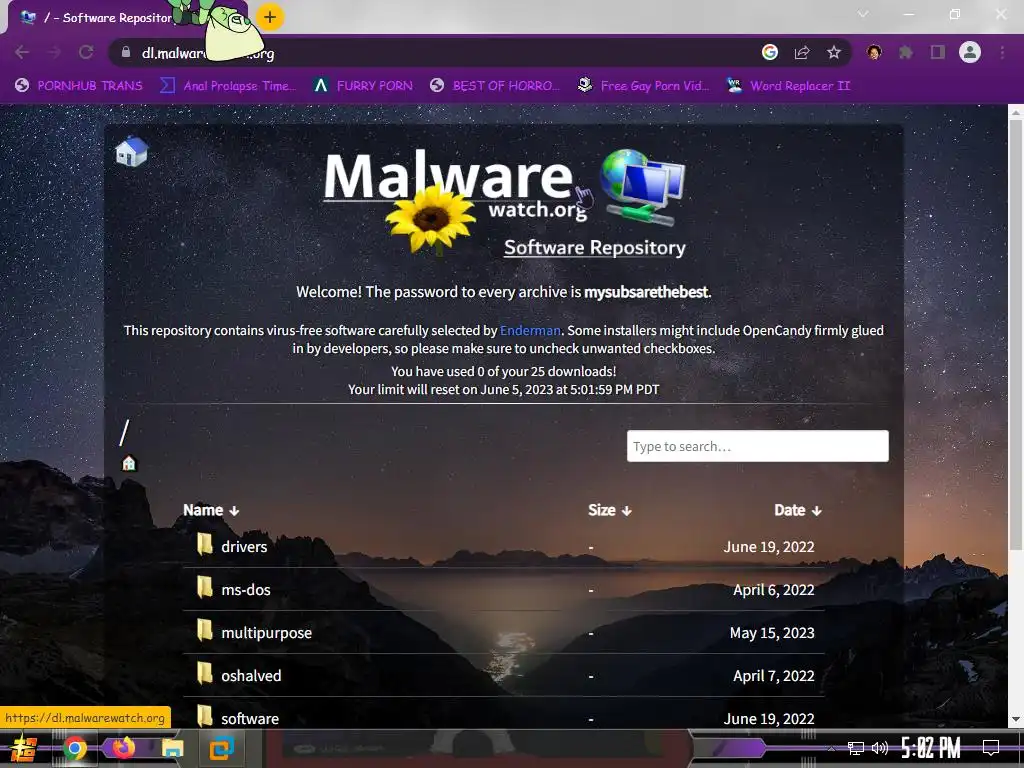Open Chrome's three-dot menu
Image resolution: width=1024 pixels, height=768 pixels.
pyautogui.click(x=1002, y=52)
